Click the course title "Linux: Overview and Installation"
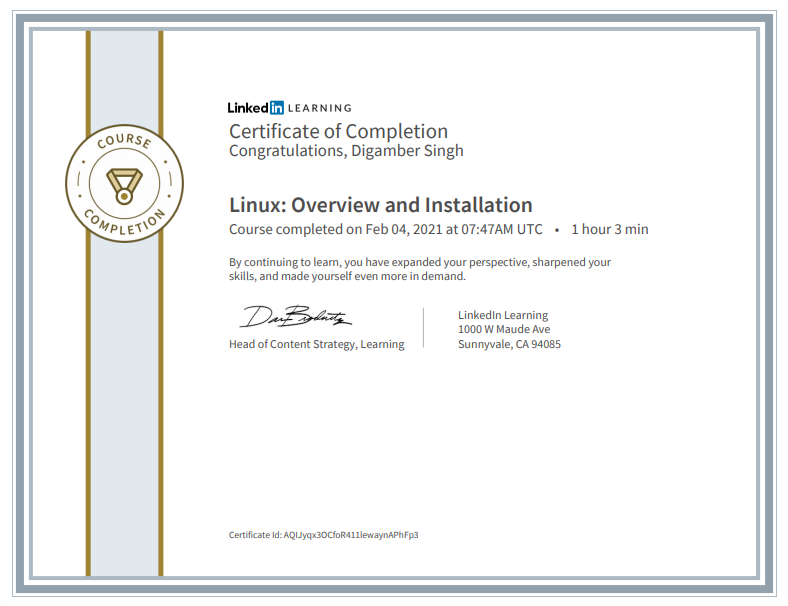Viewport: 788px width, 606px height. (x=380, y=205)
